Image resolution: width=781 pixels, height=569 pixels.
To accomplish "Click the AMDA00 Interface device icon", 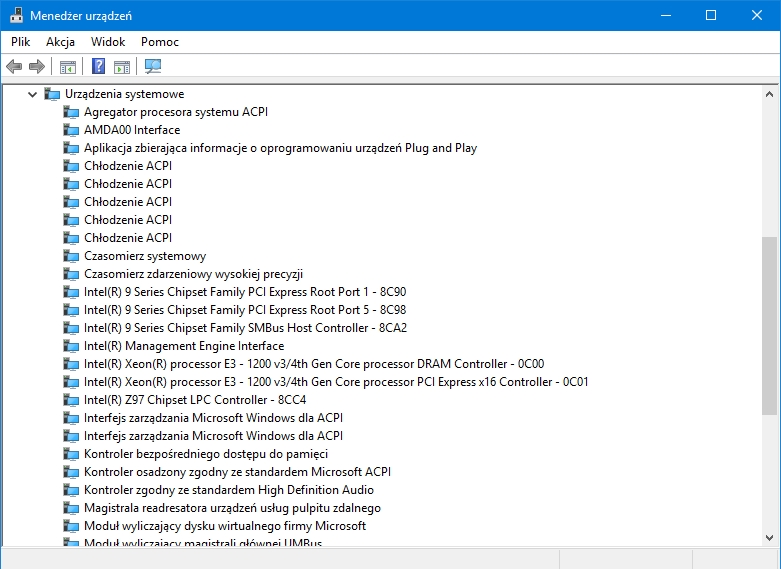I will point(71,130).
